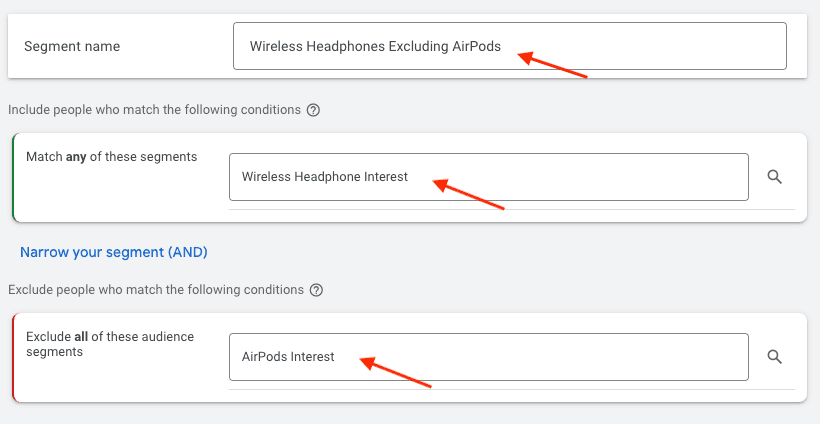Viewport: 820px width, 424px height.
Task: Click the bold word all in Exclude label
Action: click(79, 337)
